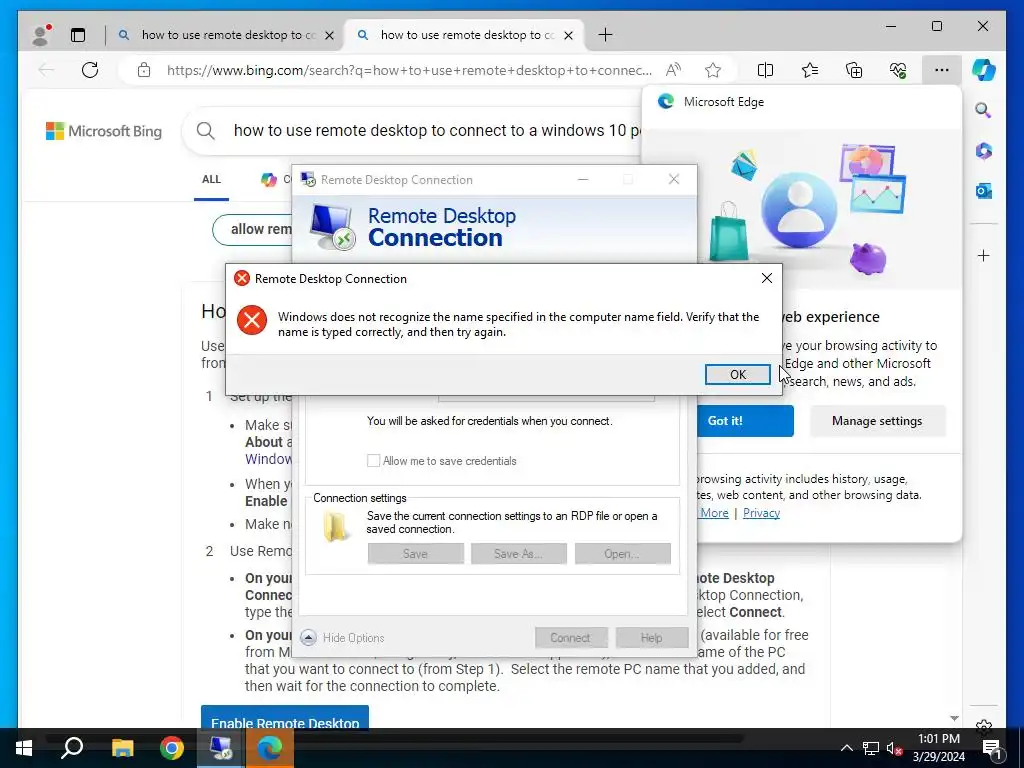This screenshot has width=1024, height=768.
Task: Click OK in the error dialog
Action: tap(737, 374)
